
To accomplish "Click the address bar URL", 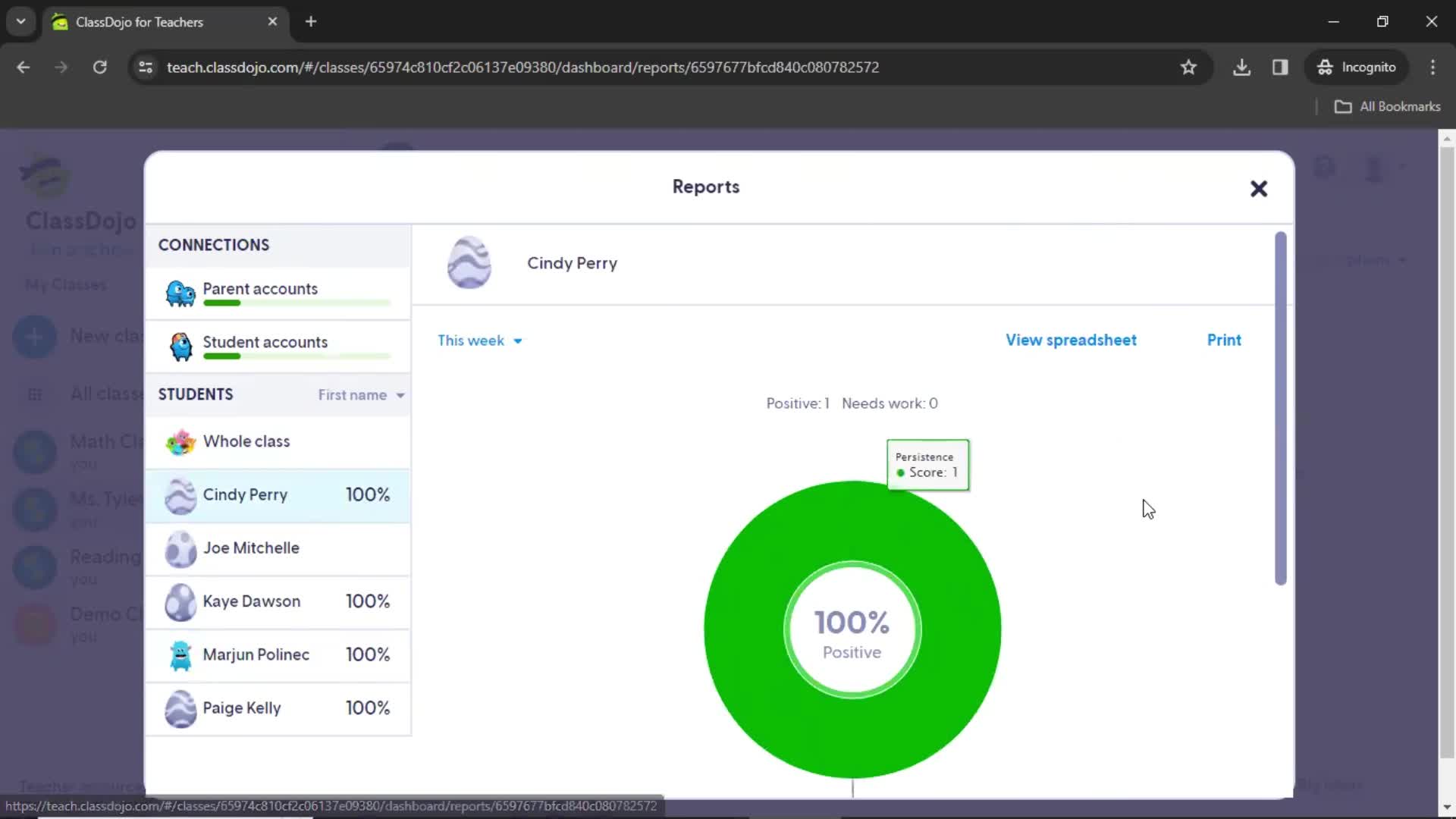I will pos(522,67).
